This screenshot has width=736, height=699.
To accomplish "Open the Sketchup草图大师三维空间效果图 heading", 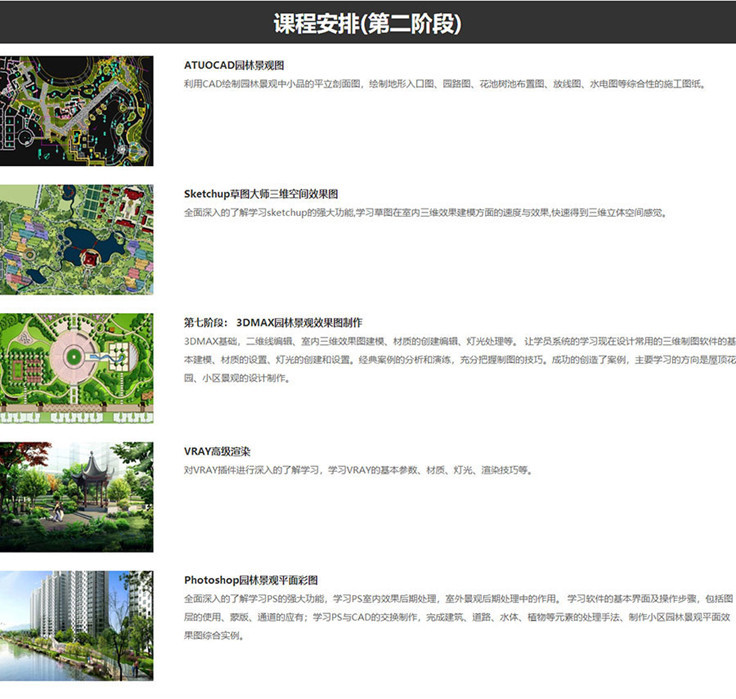I will pyautogui.click(x=261, y=194).
